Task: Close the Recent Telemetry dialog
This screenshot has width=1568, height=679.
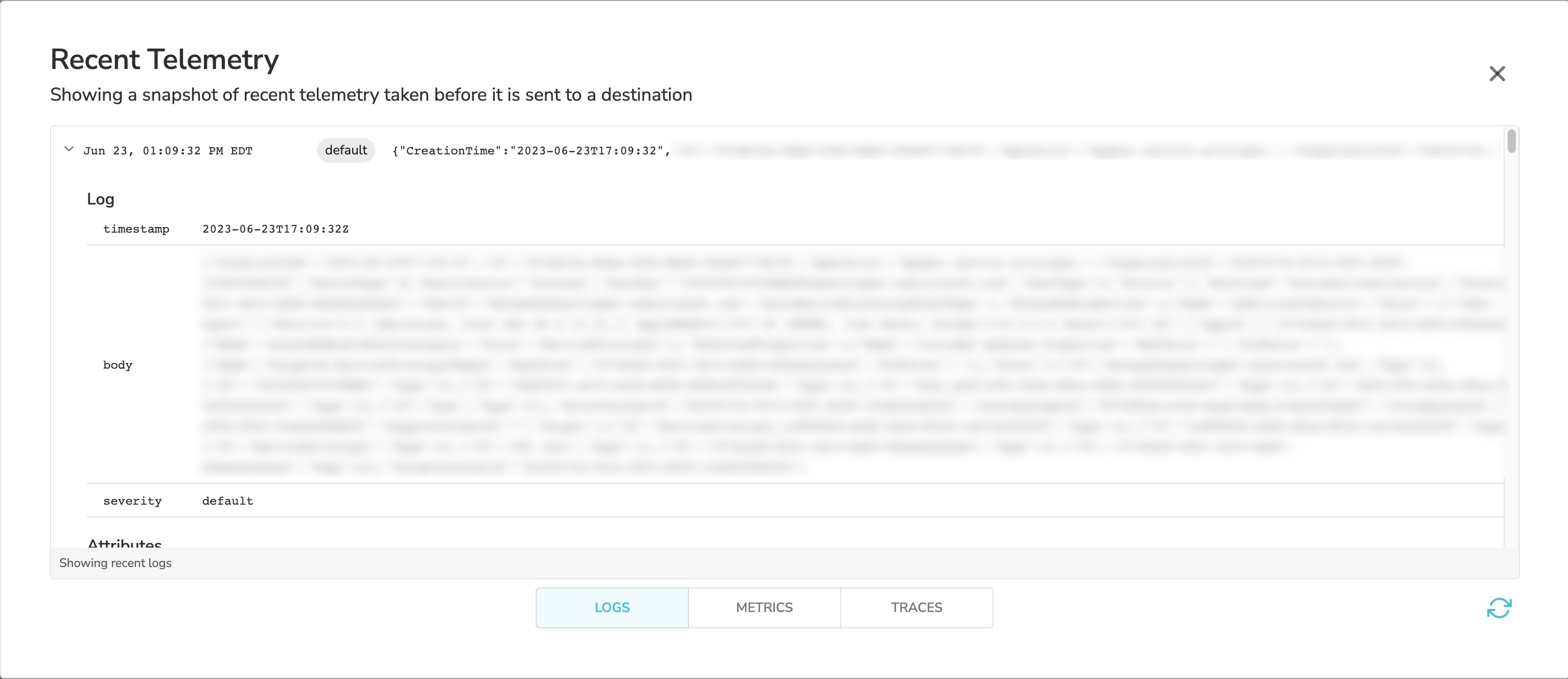Action: point(1497,74)
